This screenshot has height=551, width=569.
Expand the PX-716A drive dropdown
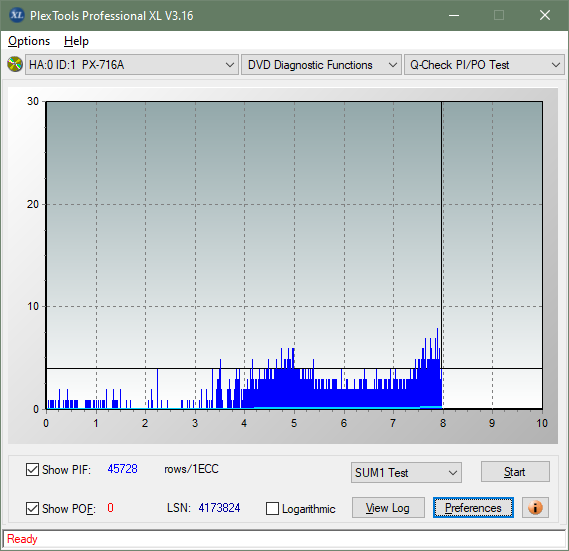tap(132, 65)
